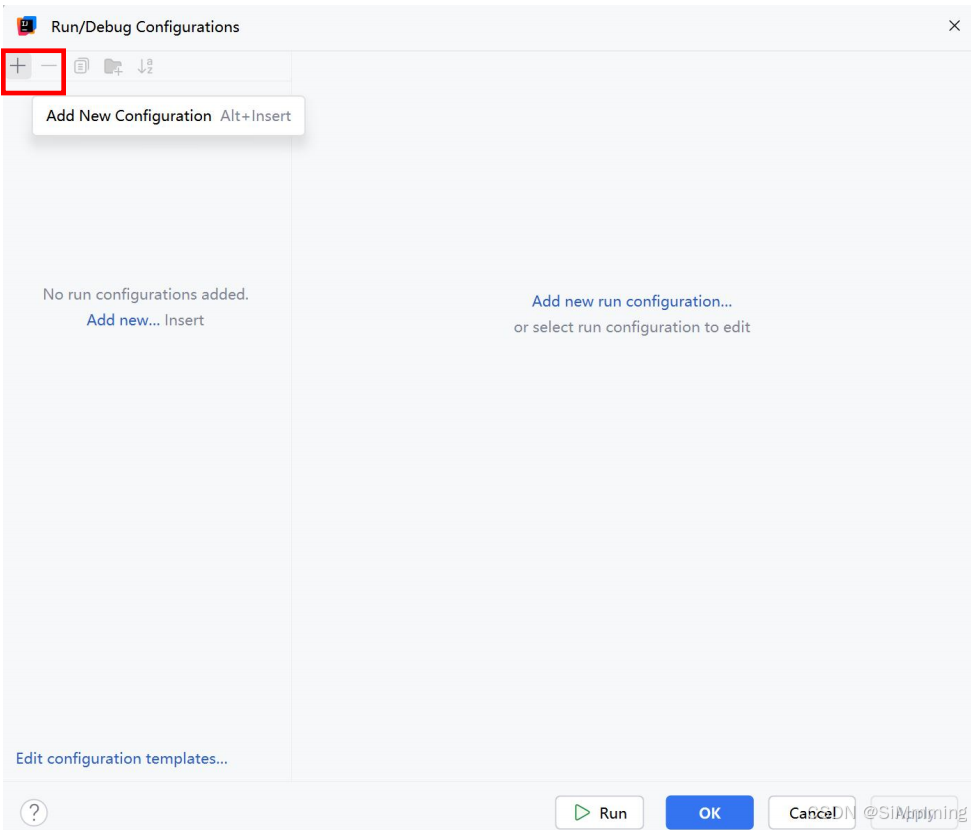Click the Create New Folder icon
The width and height of the screenshot is (971, 830).
coord(113,66)
